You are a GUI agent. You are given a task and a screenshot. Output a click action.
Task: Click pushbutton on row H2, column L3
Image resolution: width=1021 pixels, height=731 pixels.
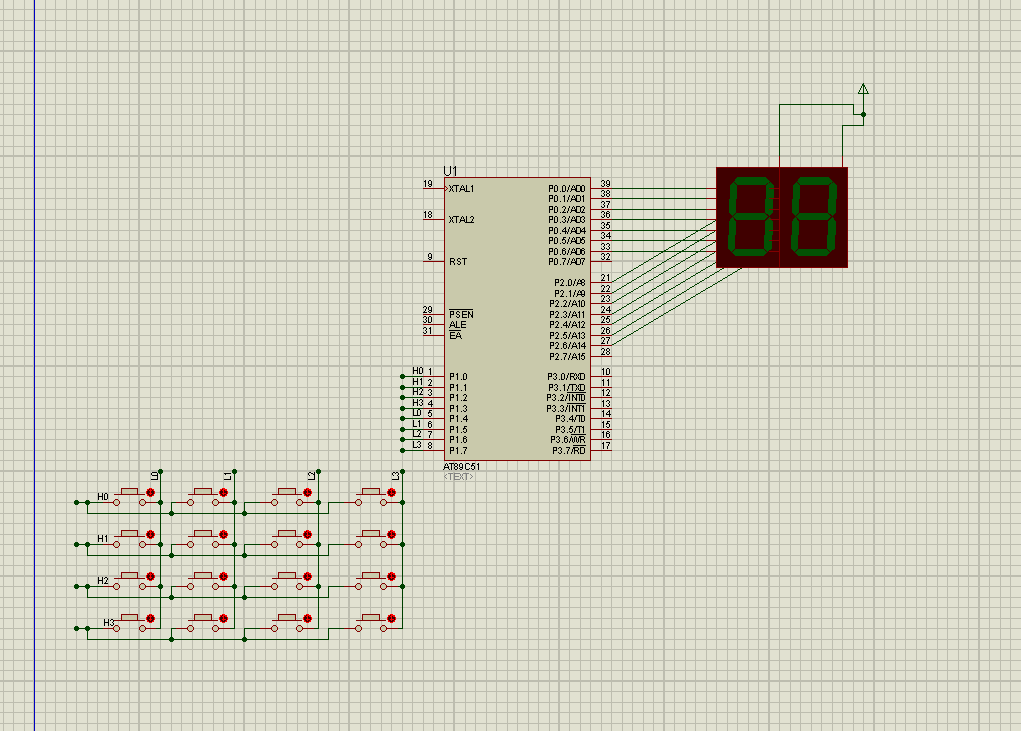(x=371, y=580)
